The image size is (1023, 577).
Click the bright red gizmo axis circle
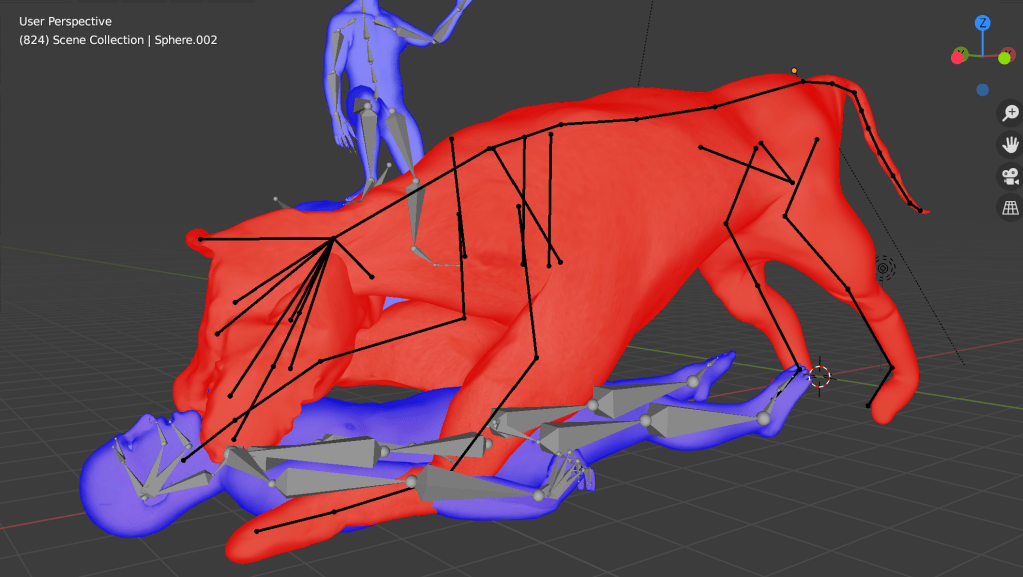957,57
